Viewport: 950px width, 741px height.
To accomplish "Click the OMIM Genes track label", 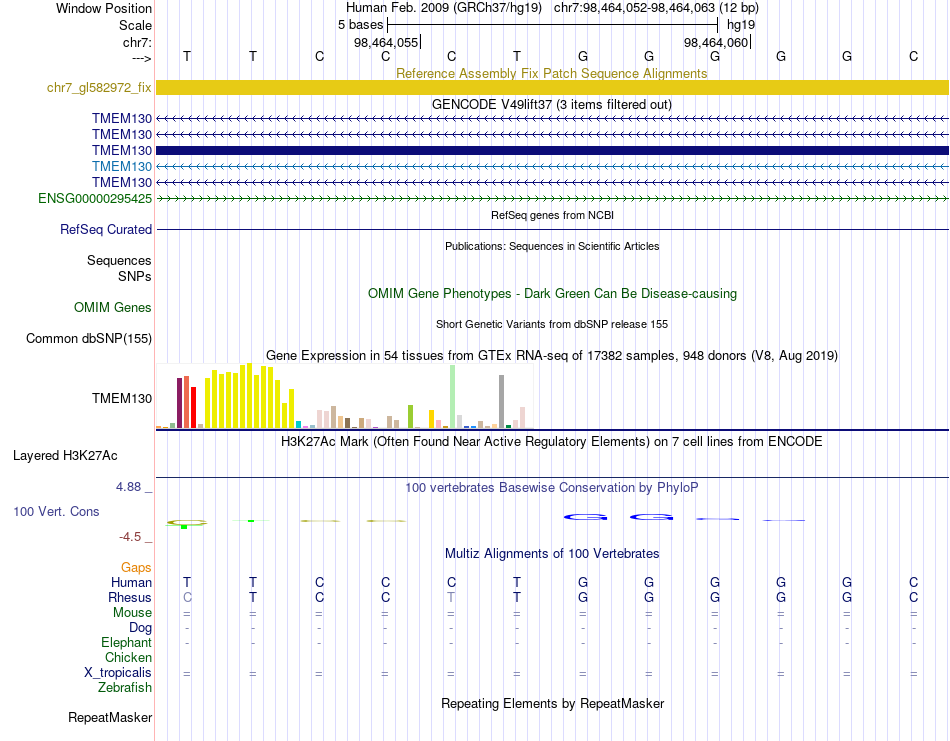I will click(x=113, y=308).
